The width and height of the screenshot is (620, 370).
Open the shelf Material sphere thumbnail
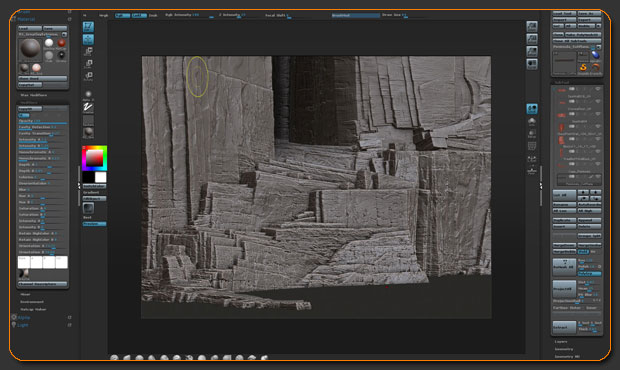88,132
